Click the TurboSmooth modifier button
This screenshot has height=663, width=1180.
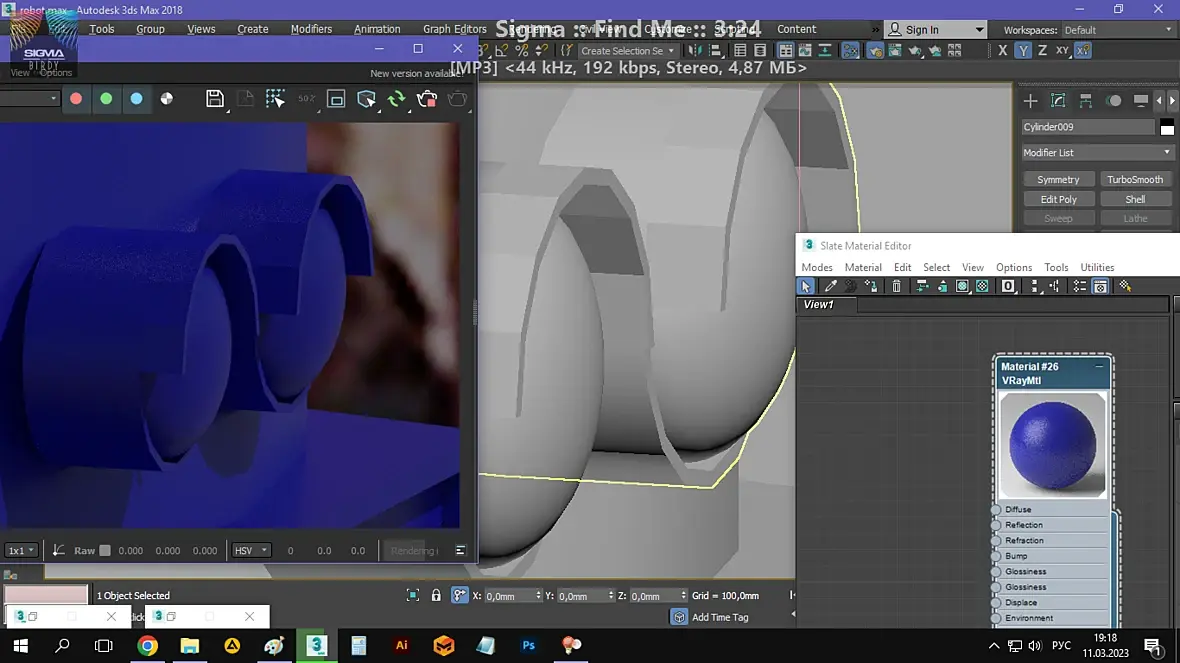click(1135, 179)
